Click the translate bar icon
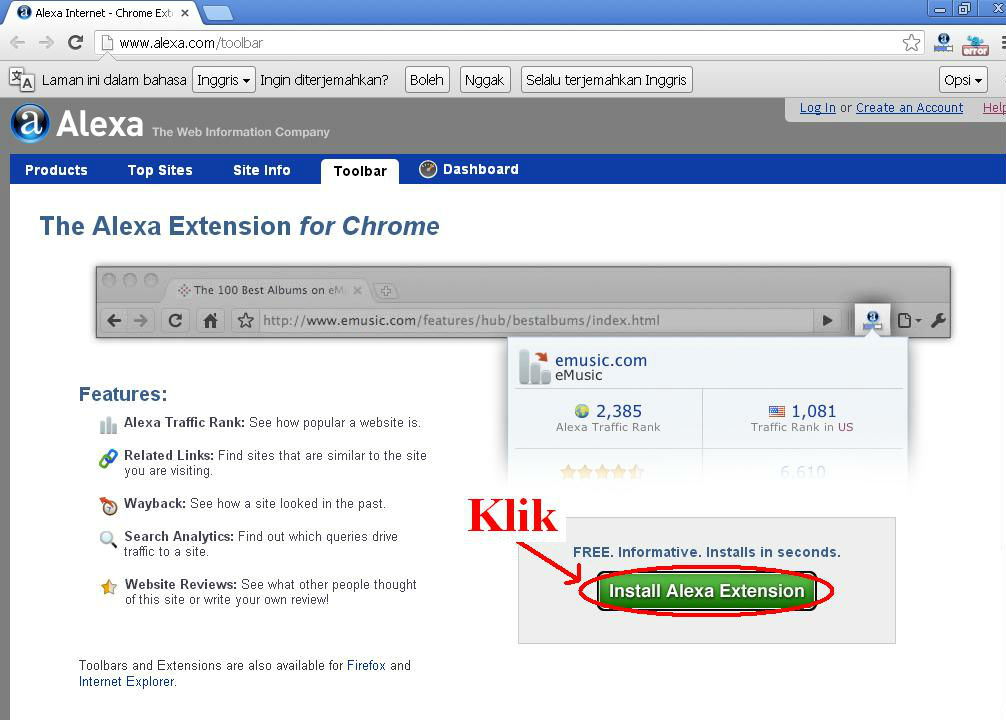The image size is (1006, 720). pos(22,80)
